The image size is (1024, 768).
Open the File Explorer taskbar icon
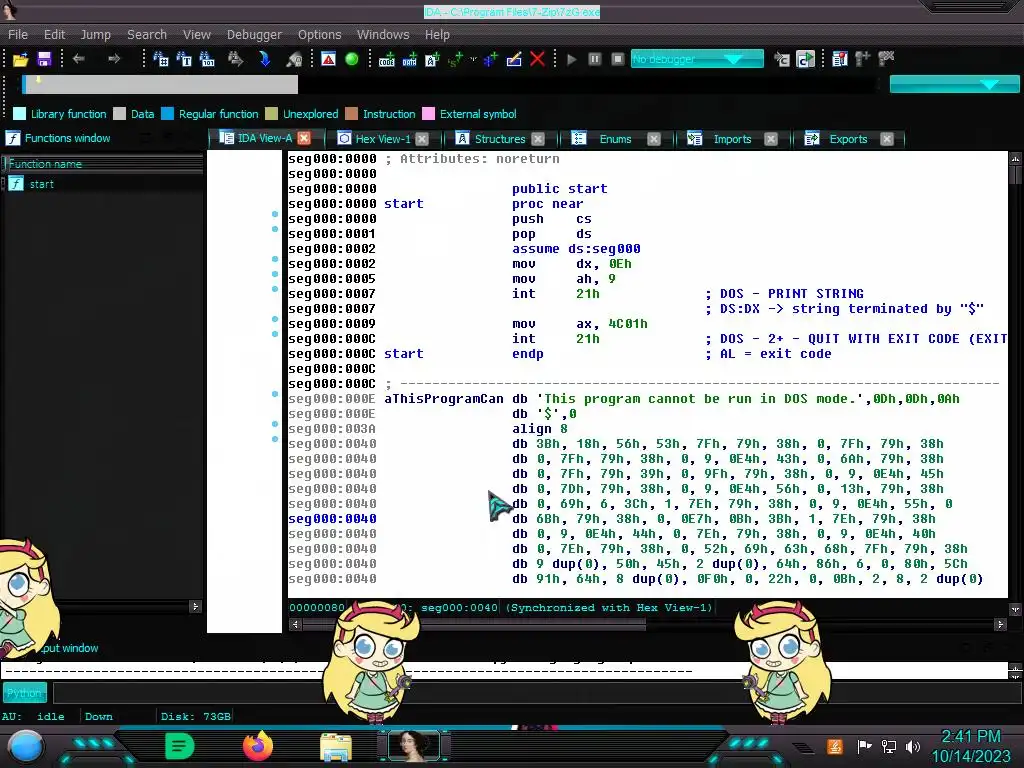tap(336, 747)
